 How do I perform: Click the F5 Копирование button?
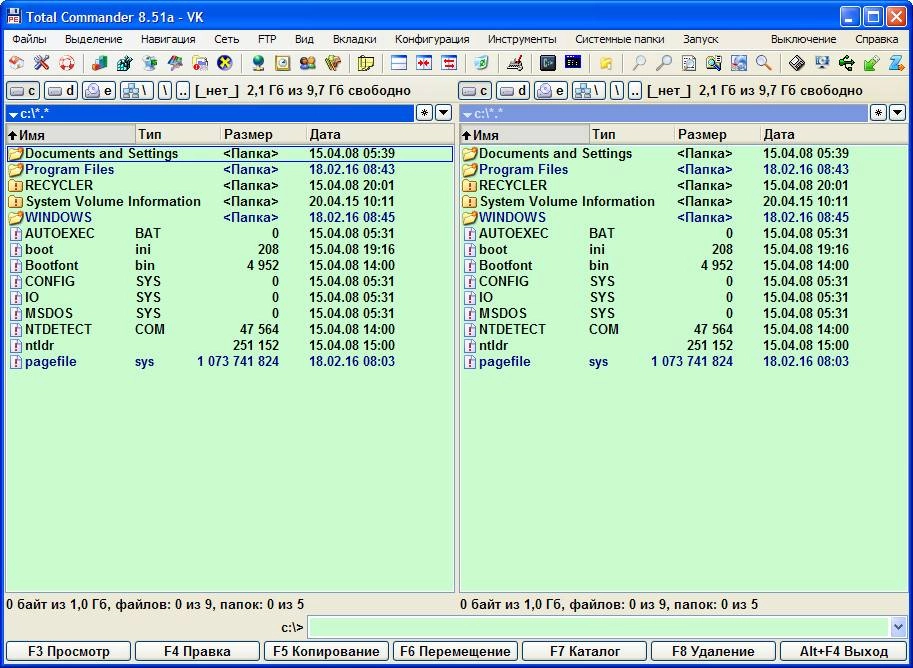[326, 651]
